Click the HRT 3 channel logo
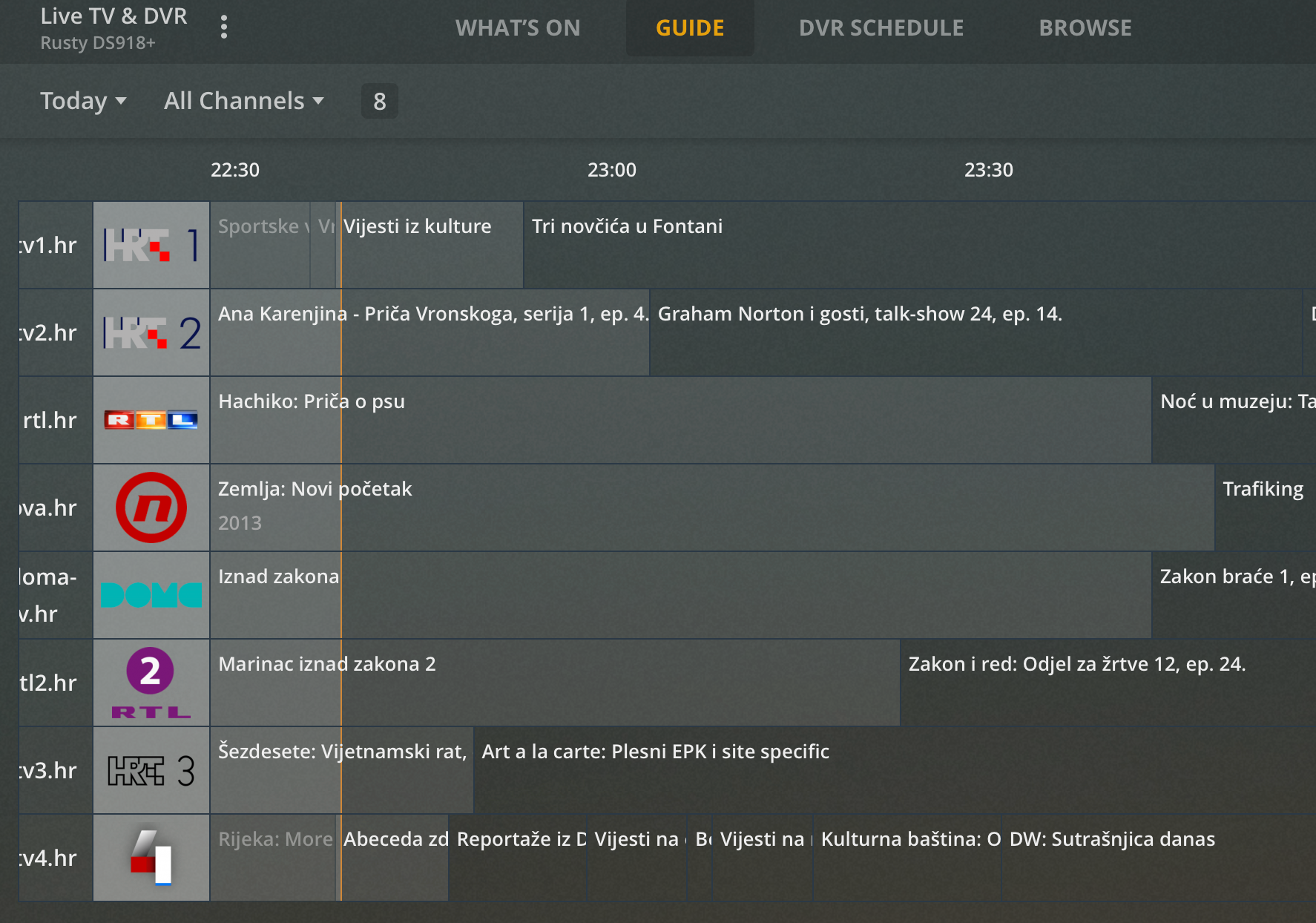The height and width of the screenshot is (923, 1316). (151, 770)
